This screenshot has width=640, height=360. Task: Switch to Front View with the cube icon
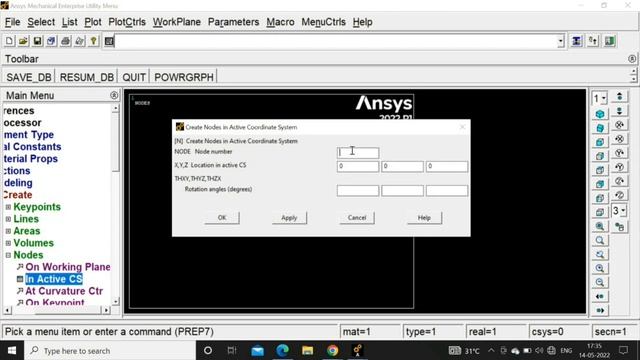pyautogui.click(x=600, y=142)
